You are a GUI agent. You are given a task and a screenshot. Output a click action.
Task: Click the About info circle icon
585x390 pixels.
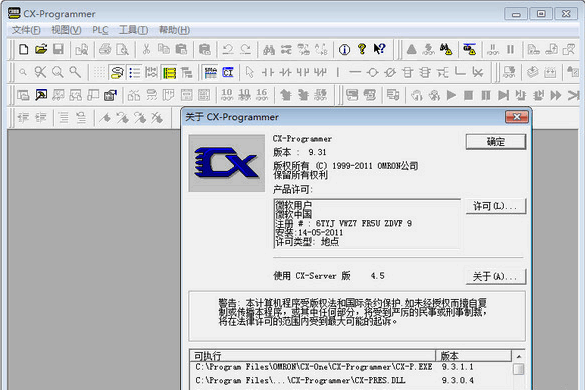pos(344,49)
